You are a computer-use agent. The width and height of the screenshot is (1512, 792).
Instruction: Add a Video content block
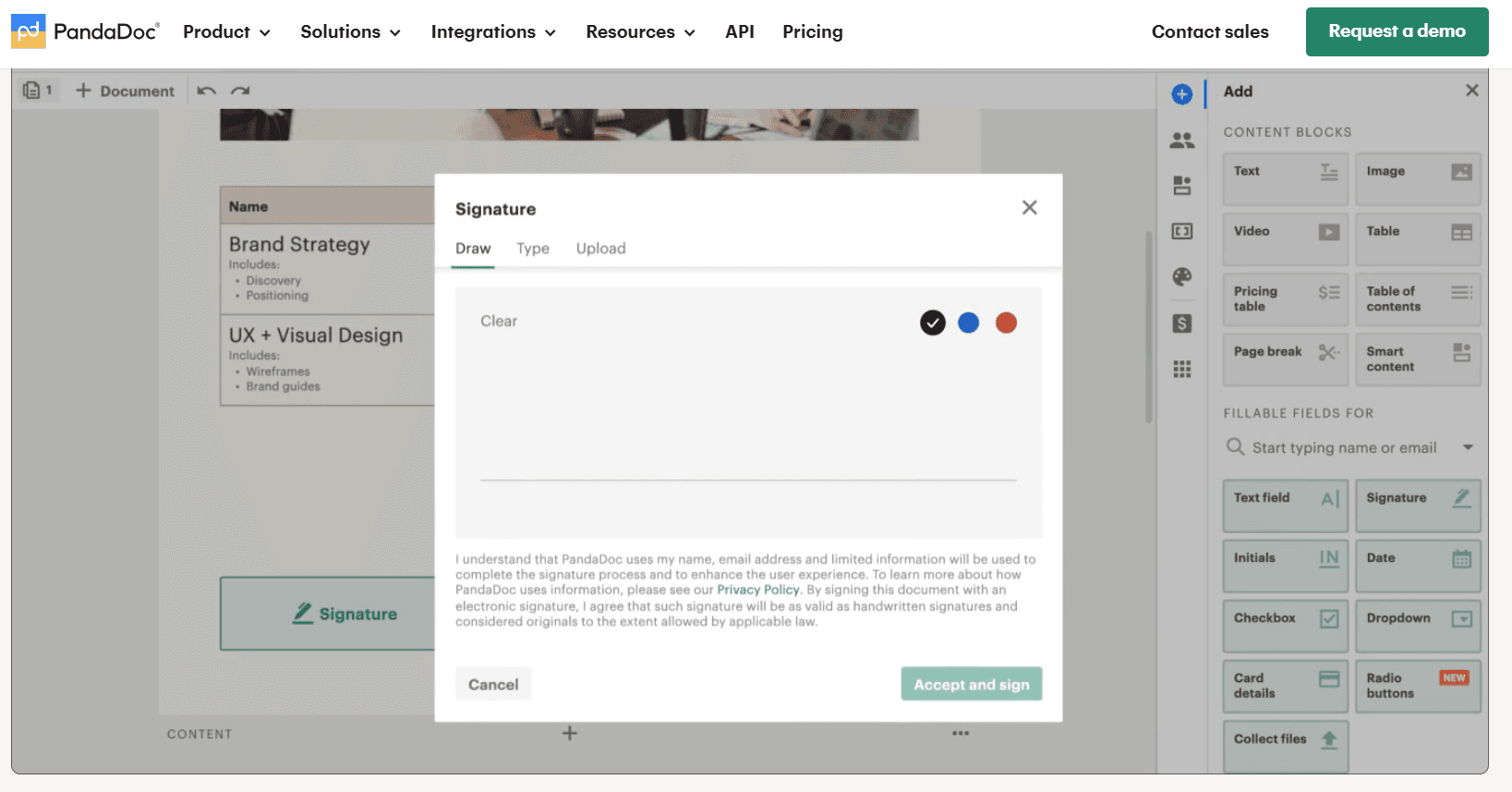(x=1286, y=239)
